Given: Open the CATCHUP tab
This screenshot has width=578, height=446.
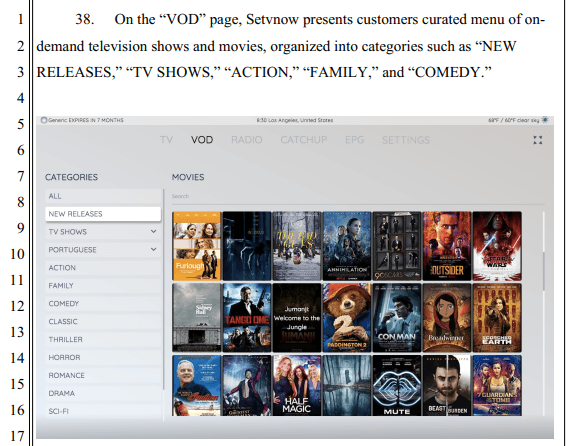Looking at the screenshot, I should (304, 140).
